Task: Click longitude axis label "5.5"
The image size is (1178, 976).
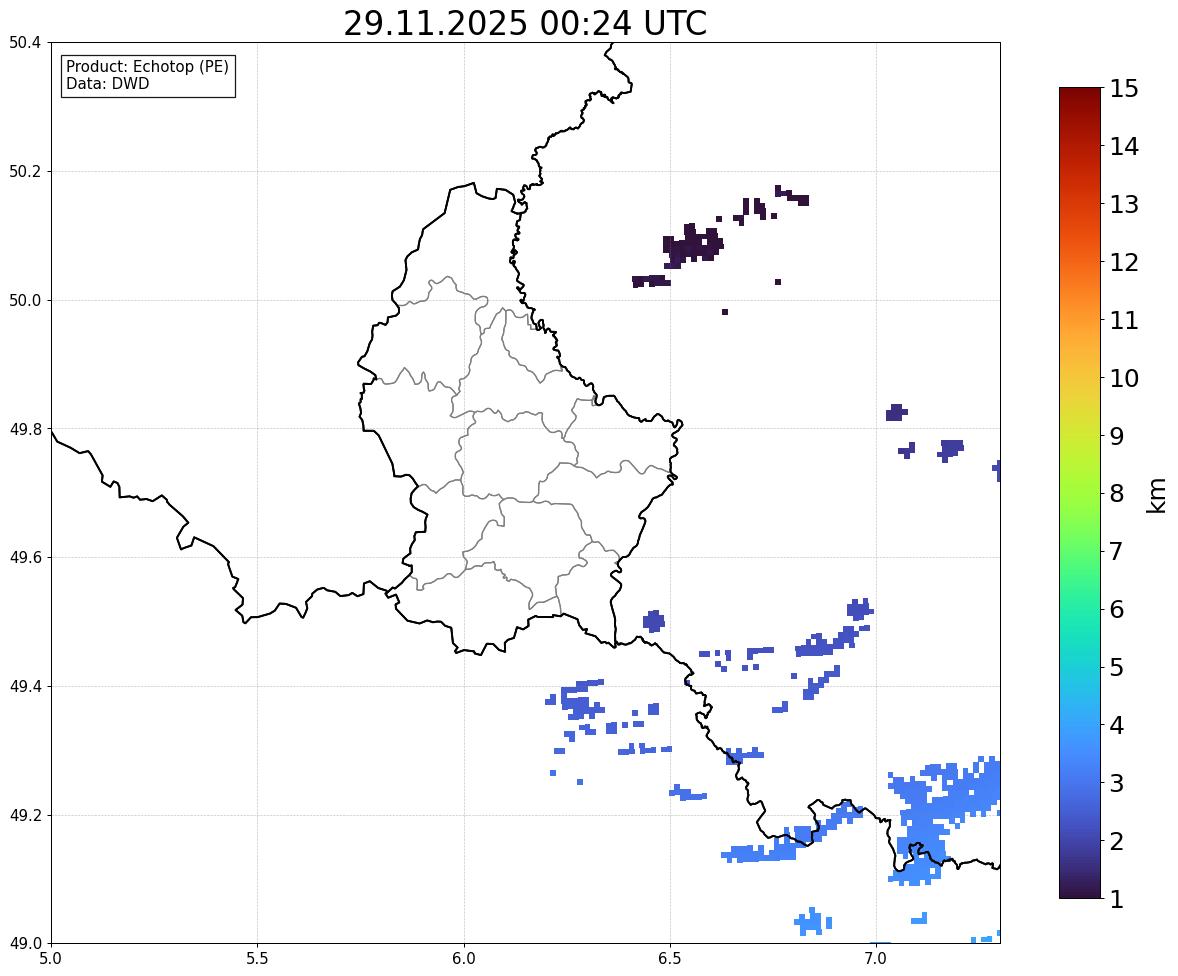Action: 257,958
